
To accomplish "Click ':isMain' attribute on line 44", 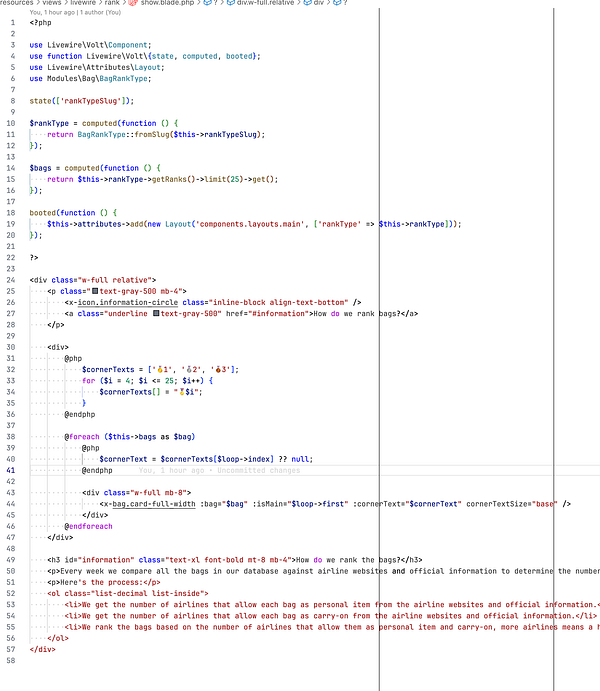I will tap(267, 504).
